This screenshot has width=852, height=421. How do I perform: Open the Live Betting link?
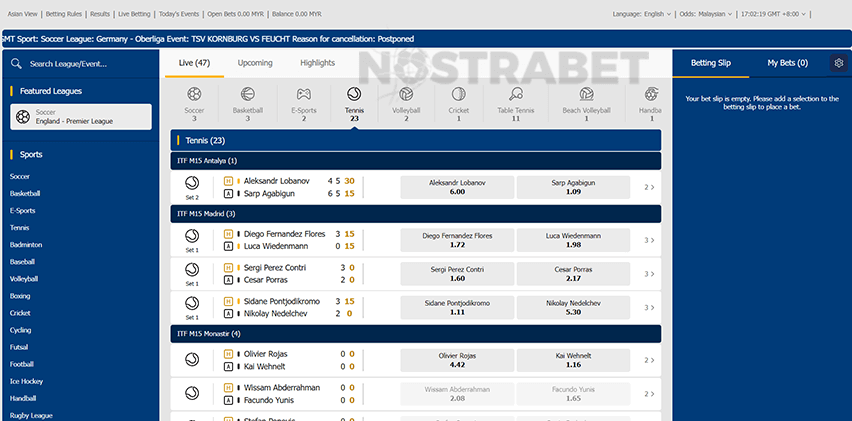click(135, 14)
